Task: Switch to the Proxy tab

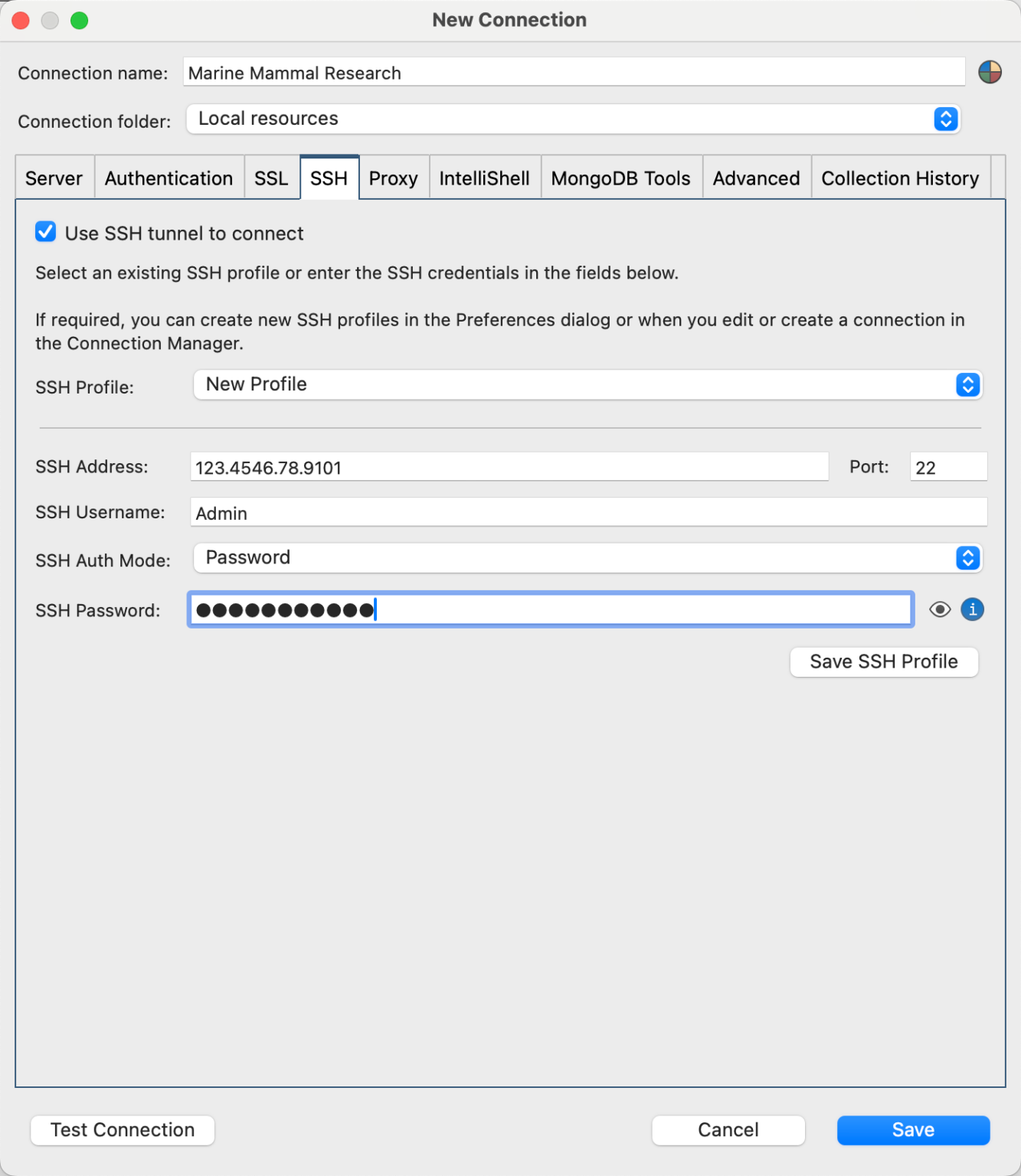Action: pyautogui.click(x=393, y=178)
